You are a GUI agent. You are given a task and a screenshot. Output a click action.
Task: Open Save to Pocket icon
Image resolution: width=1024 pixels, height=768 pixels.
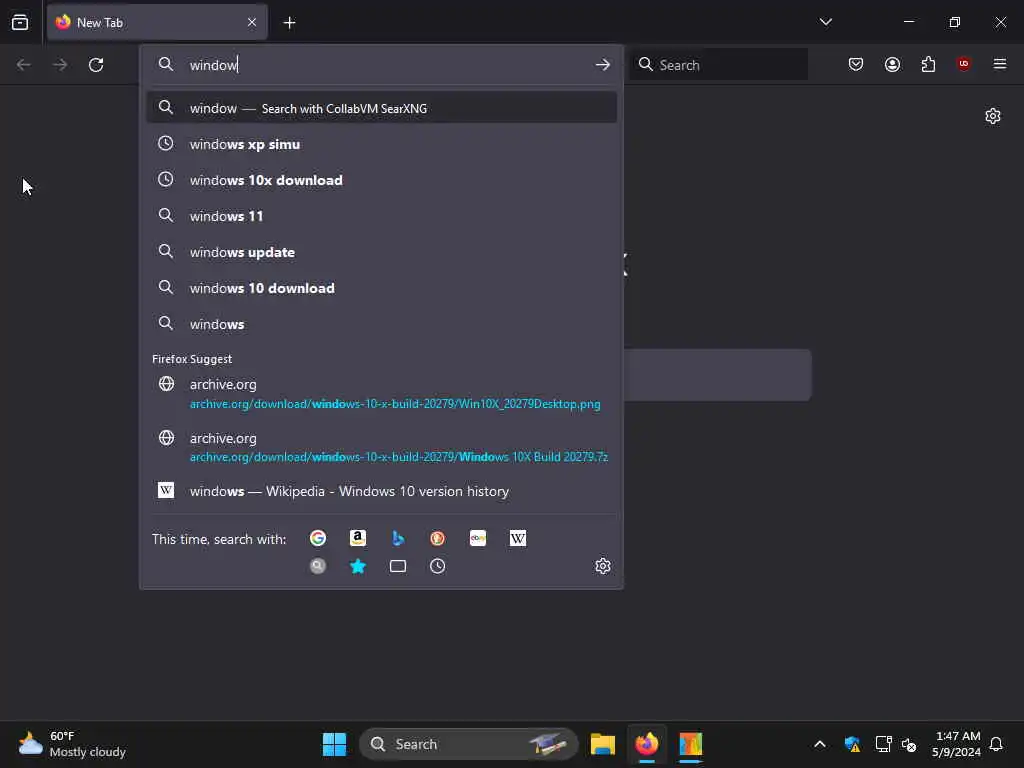coord(856,64)
